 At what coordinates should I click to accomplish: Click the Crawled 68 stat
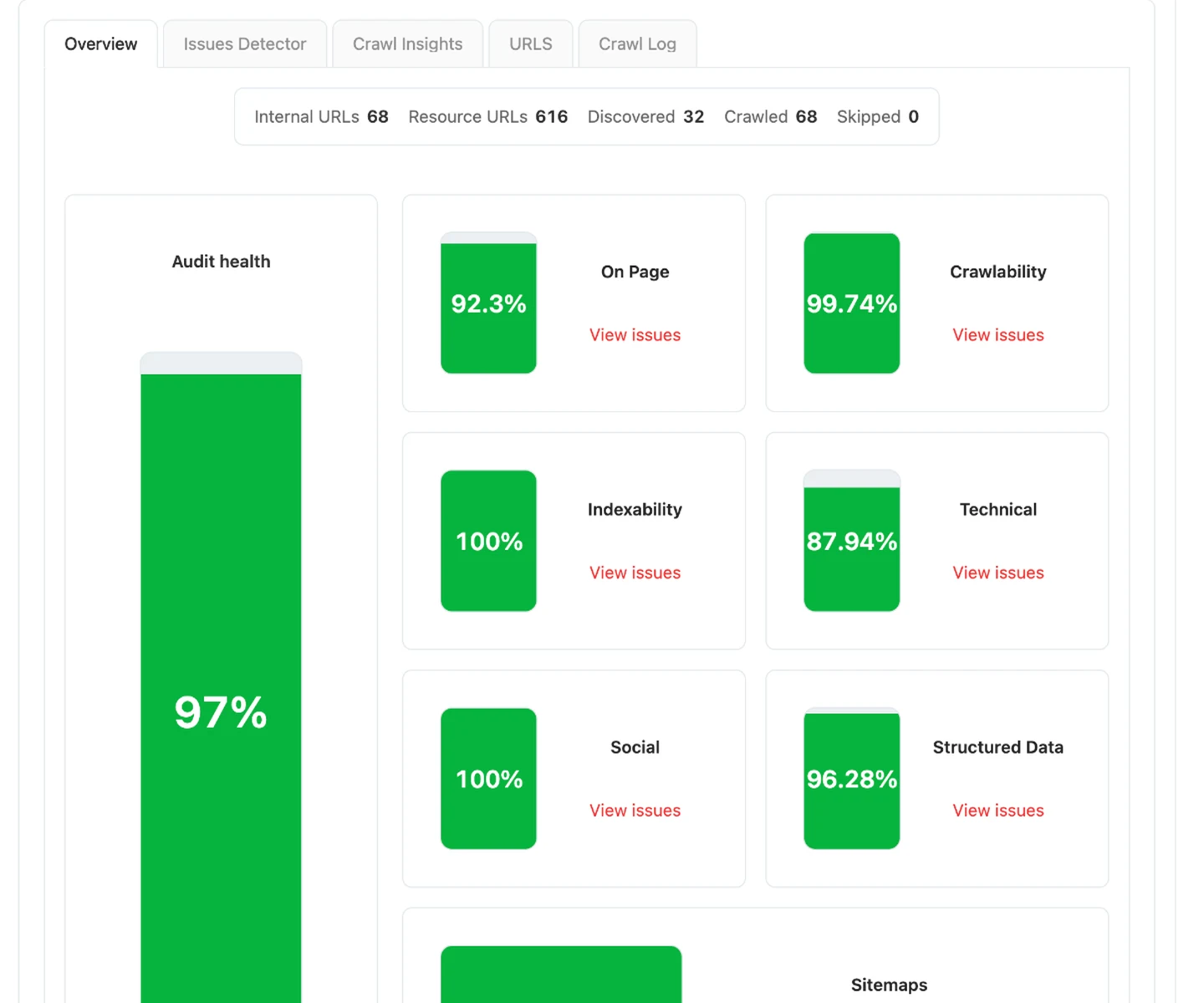click(770, 117)
